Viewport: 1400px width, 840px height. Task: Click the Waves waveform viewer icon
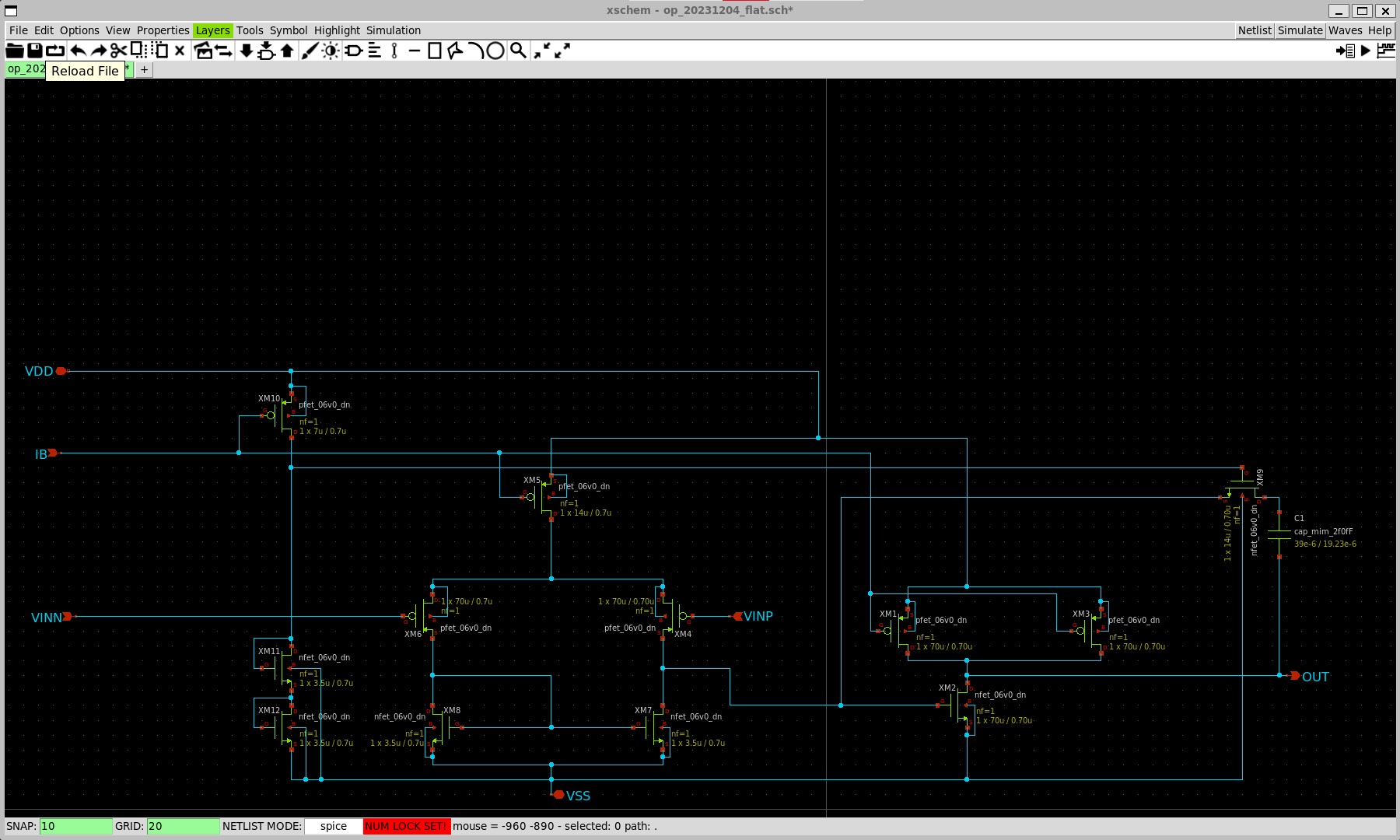coord(1386,51)
